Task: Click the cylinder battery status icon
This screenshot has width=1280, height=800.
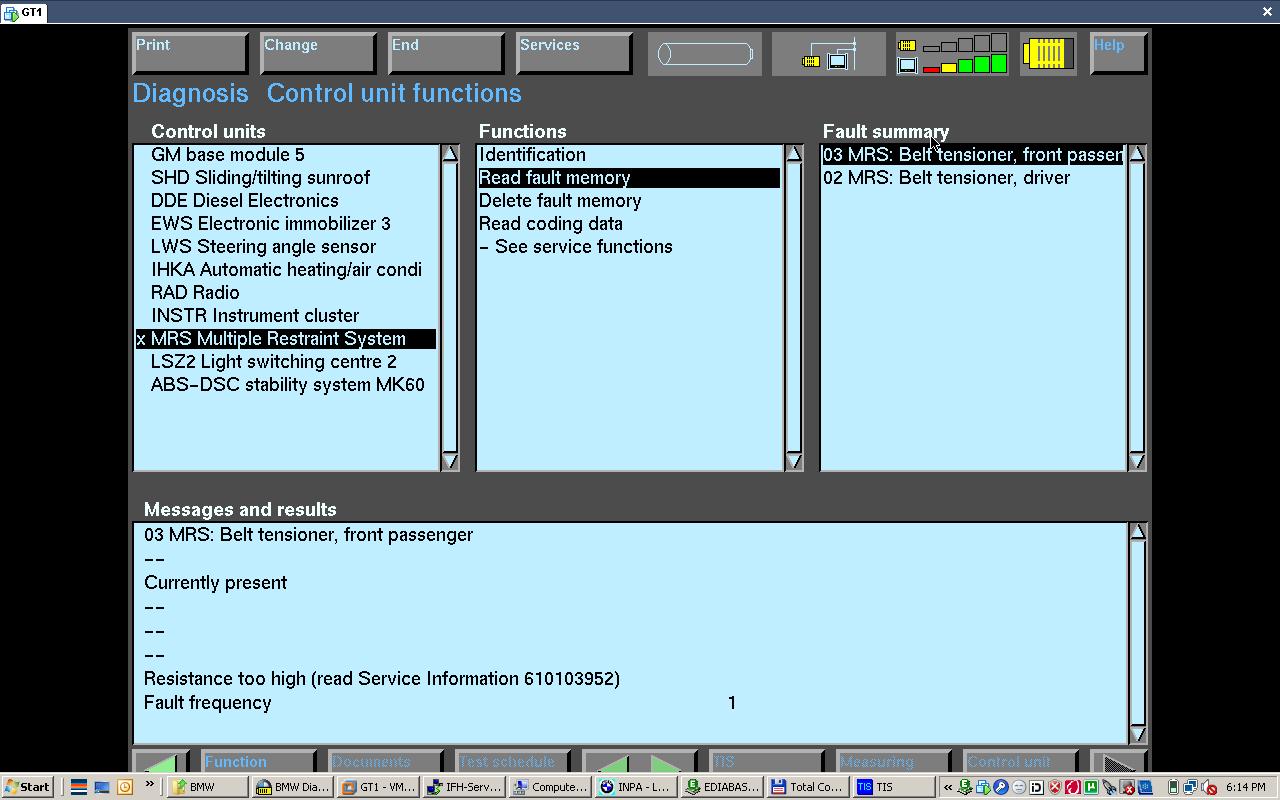Action: point(704,54)
